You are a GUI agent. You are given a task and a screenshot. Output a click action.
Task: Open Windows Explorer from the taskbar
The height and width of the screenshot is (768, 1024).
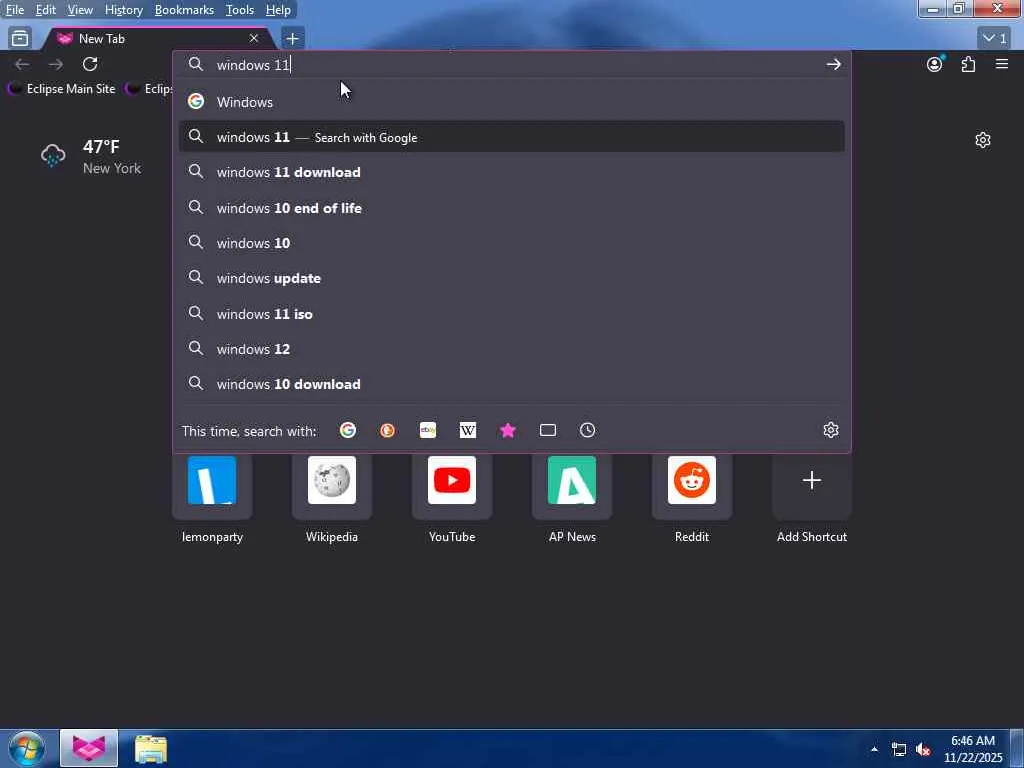(x=151, y=749)
